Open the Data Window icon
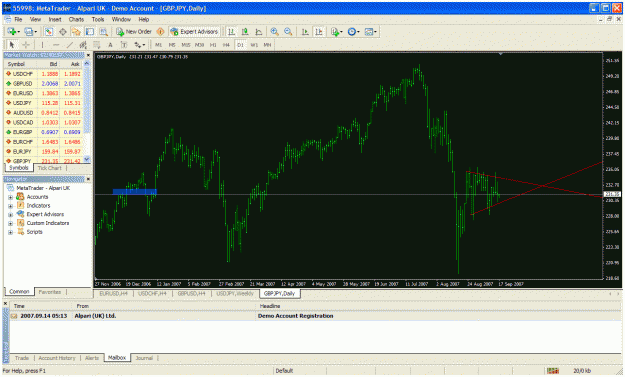Image resolution: width=625 pixels, height=377 pixels. tap(63, 31)
